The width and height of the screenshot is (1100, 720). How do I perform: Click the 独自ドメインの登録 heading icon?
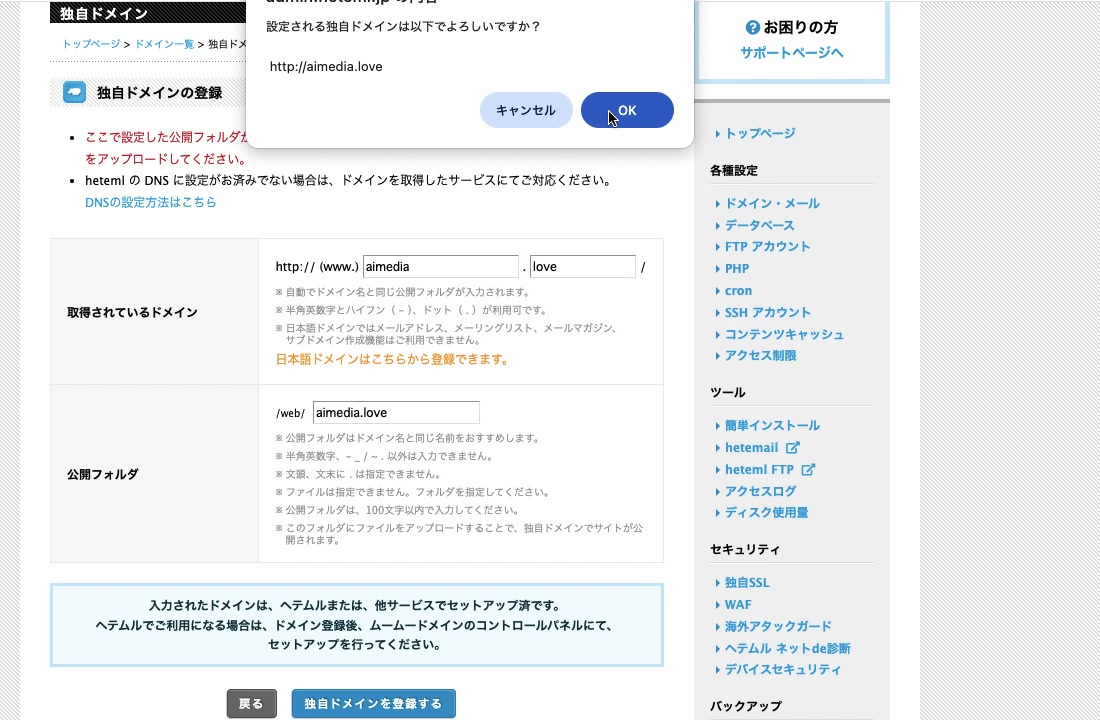(74, 92)
